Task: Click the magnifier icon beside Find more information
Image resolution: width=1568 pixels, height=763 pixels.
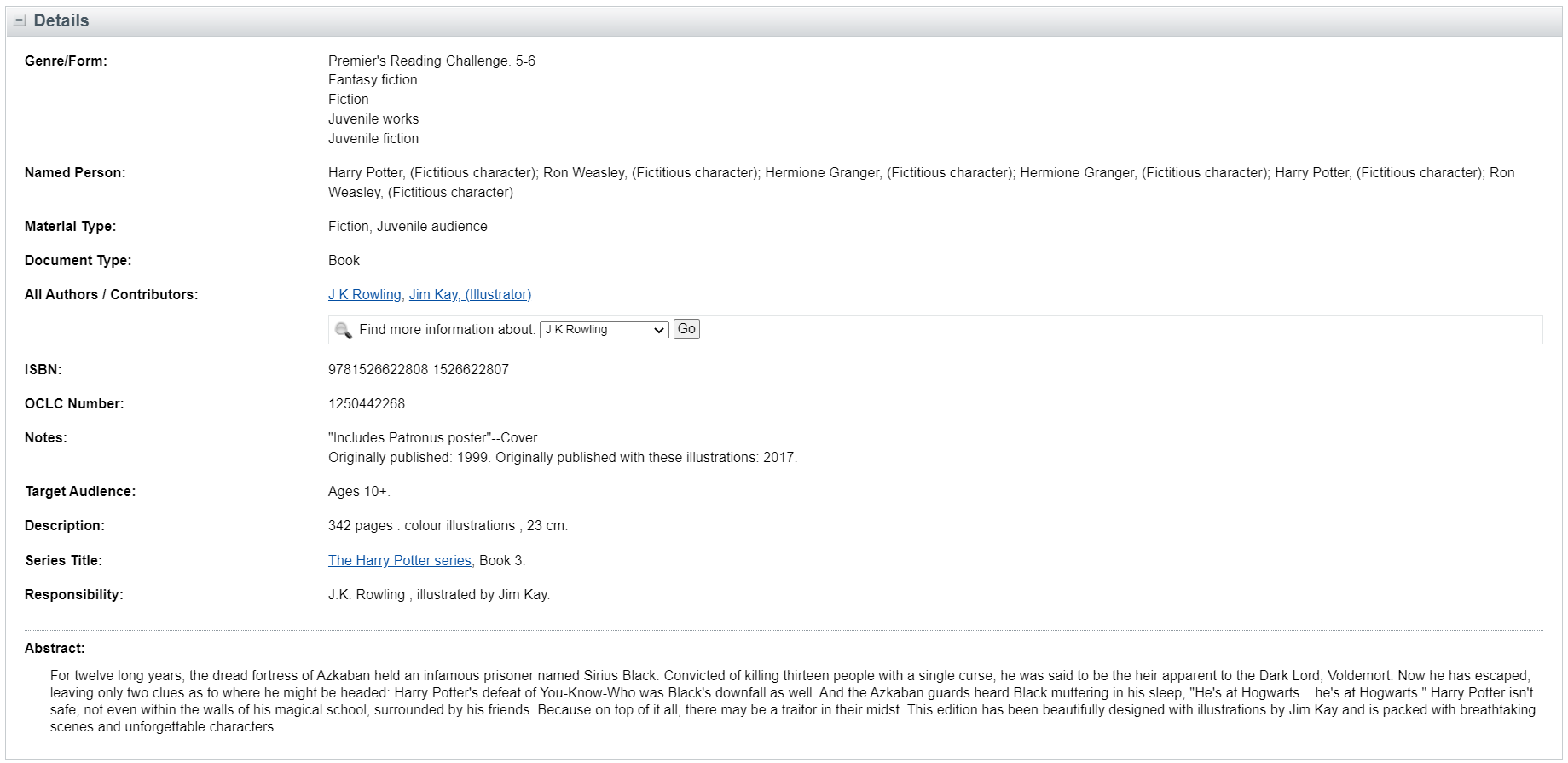Action: (x=344, y=330)
